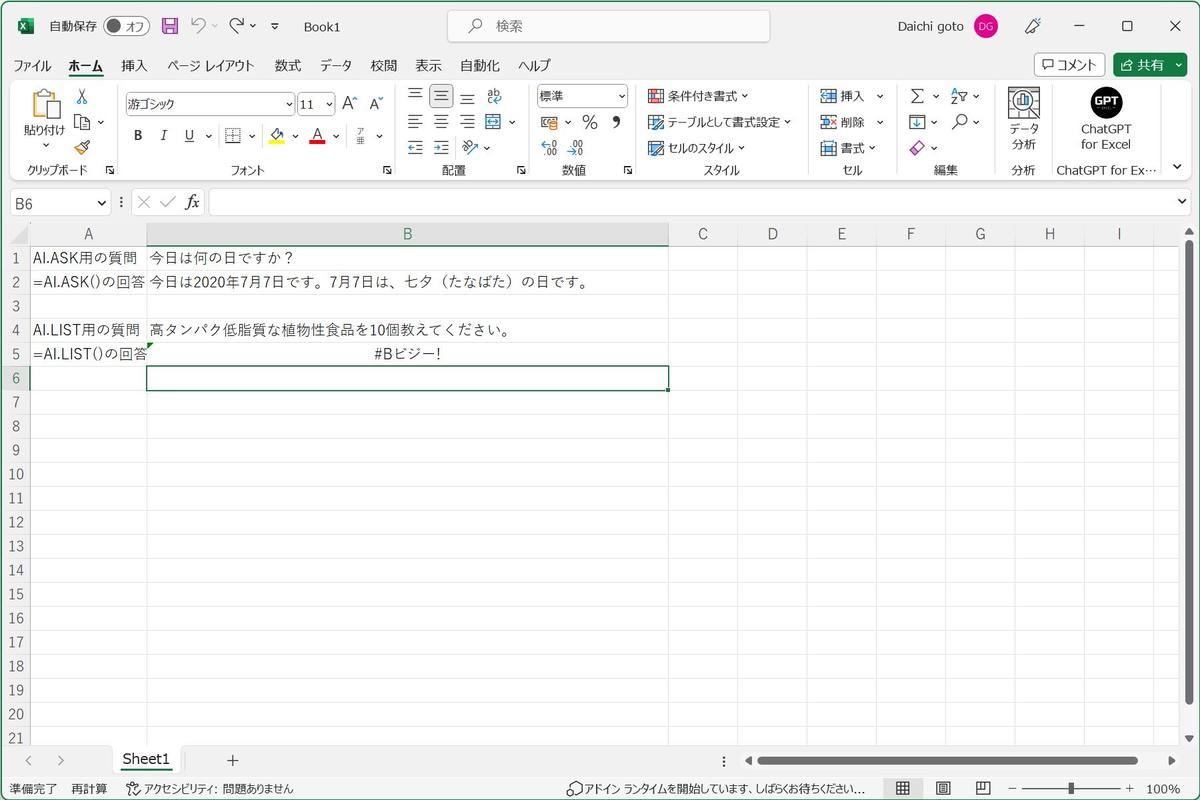Screen dimensions: 1200x800
Task: Expand the formula bar chevron
Action: 1183,202
